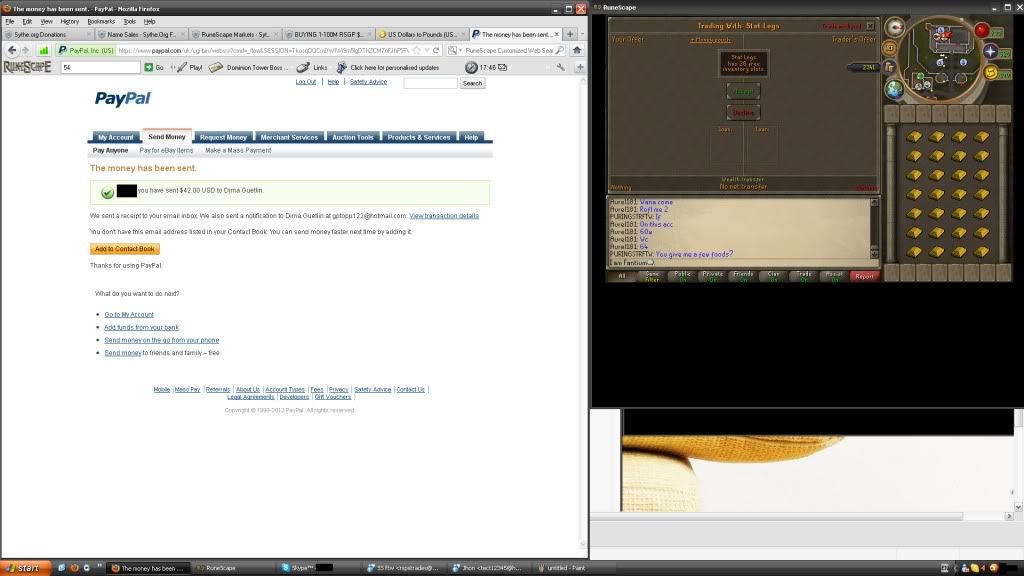
Task: Toggle Private chat filter
Action: point(712,276)
